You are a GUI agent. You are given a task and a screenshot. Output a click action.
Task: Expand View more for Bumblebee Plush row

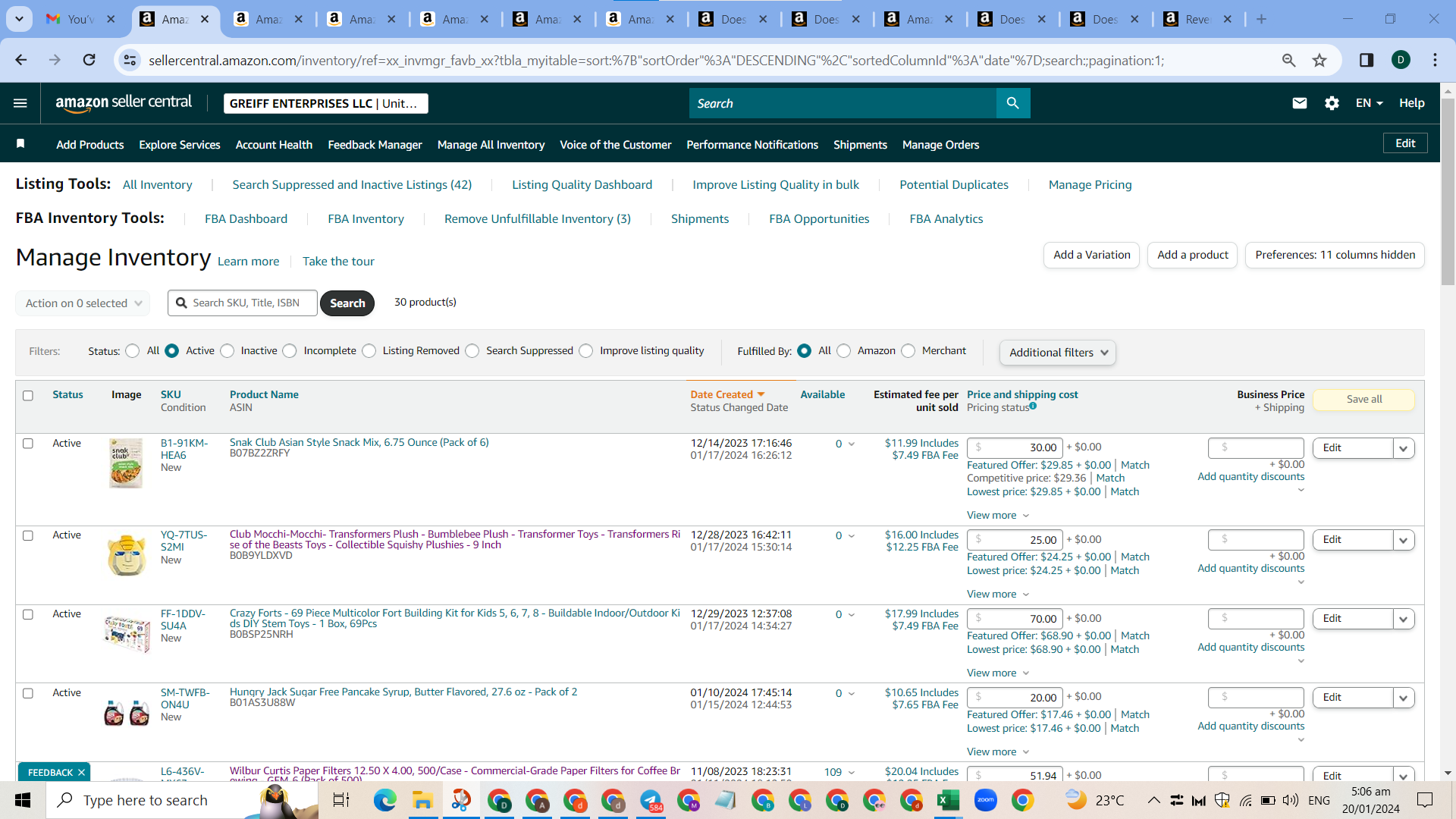point(998,594)
